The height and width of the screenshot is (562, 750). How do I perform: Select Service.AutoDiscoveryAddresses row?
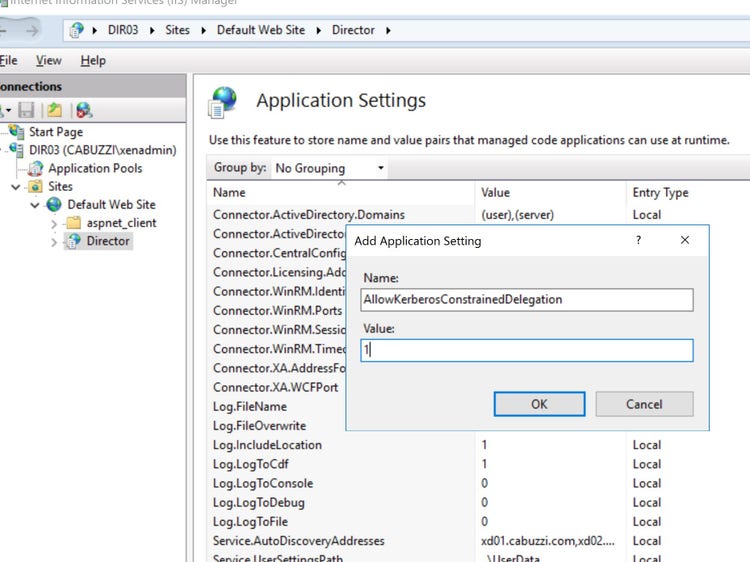(x=478, y=541)
